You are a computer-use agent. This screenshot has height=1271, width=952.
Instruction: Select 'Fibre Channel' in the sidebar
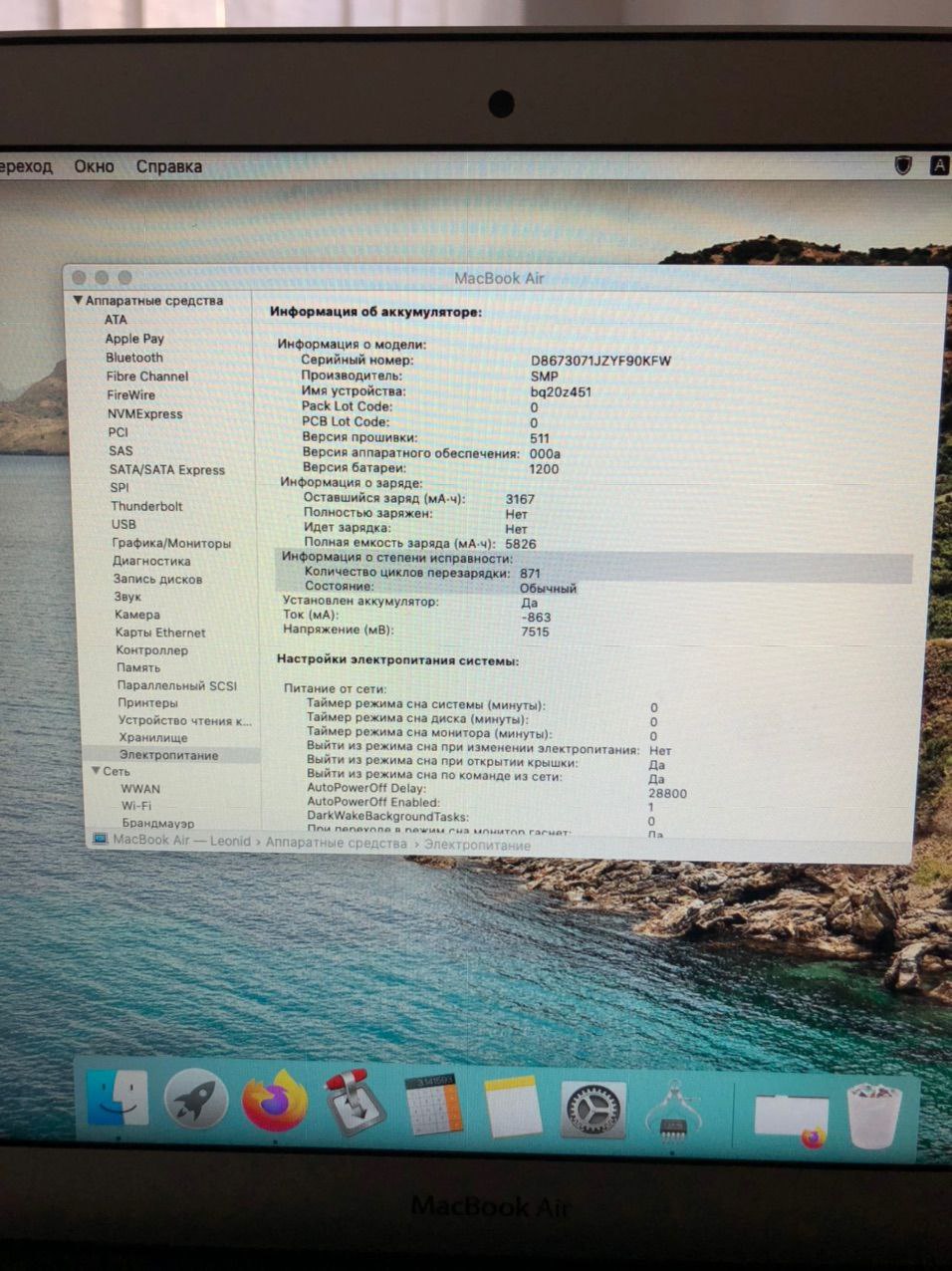tap(147, 377)
